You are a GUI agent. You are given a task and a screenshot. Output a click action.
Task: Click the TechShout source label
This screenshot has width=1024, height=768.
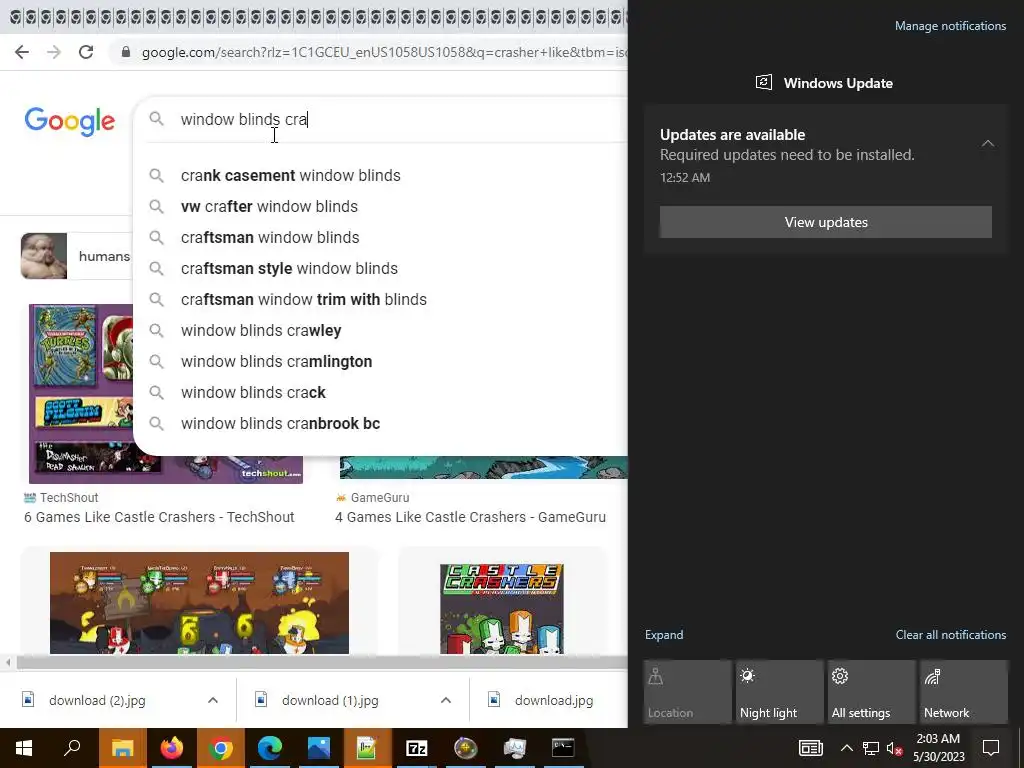coord(69,498)
